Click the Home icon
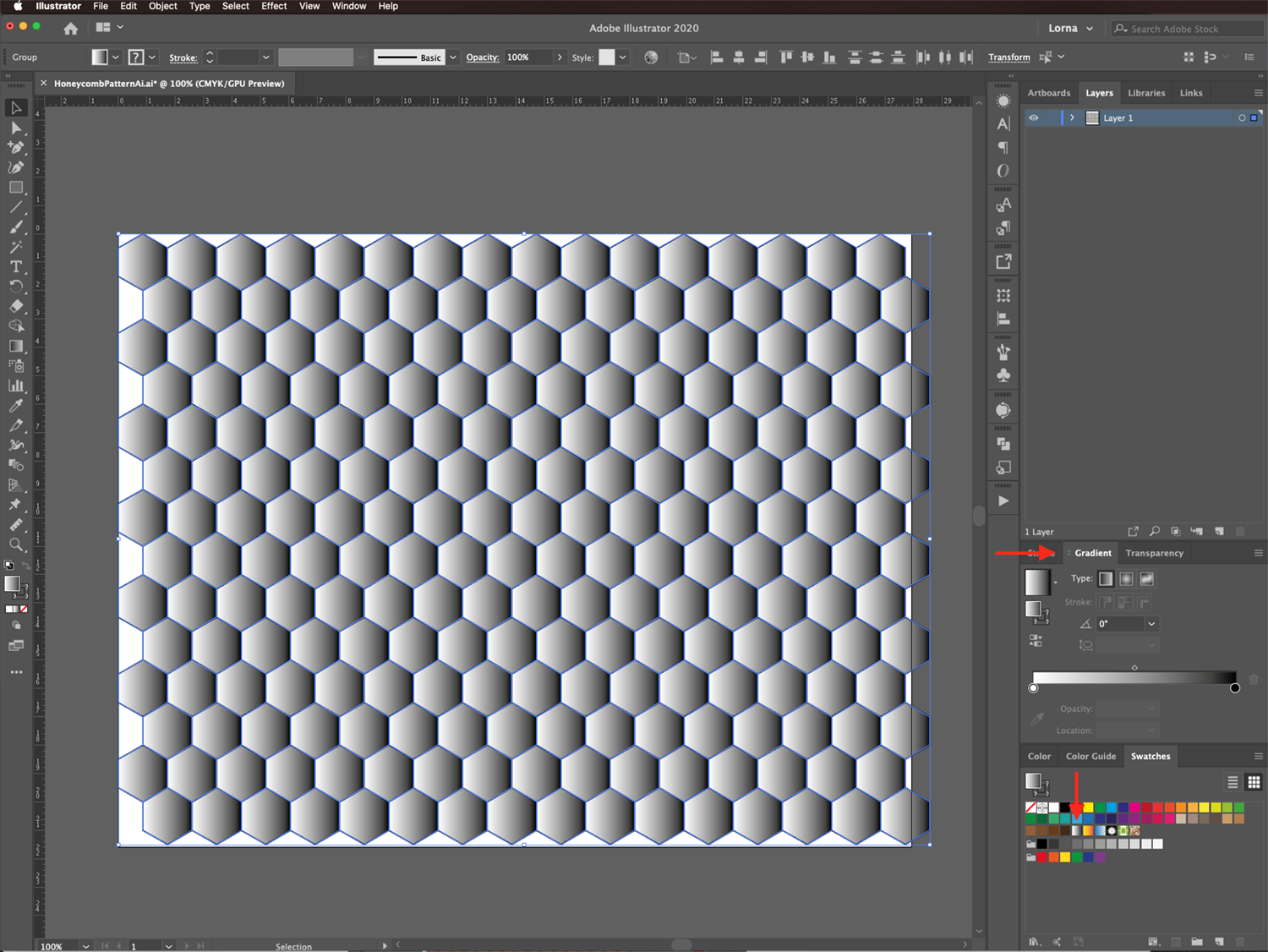Viewport: 1268px width, 952px height. tap(71, 28)
